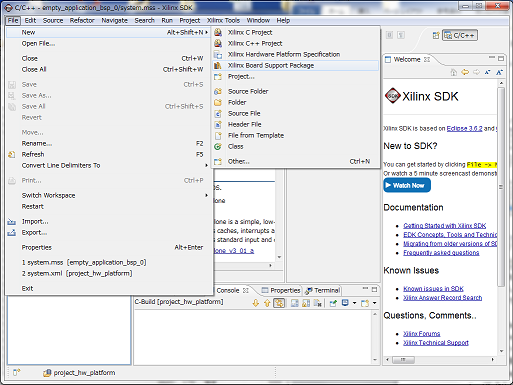Toggle the console scroll lock icon

pos(279,303)
